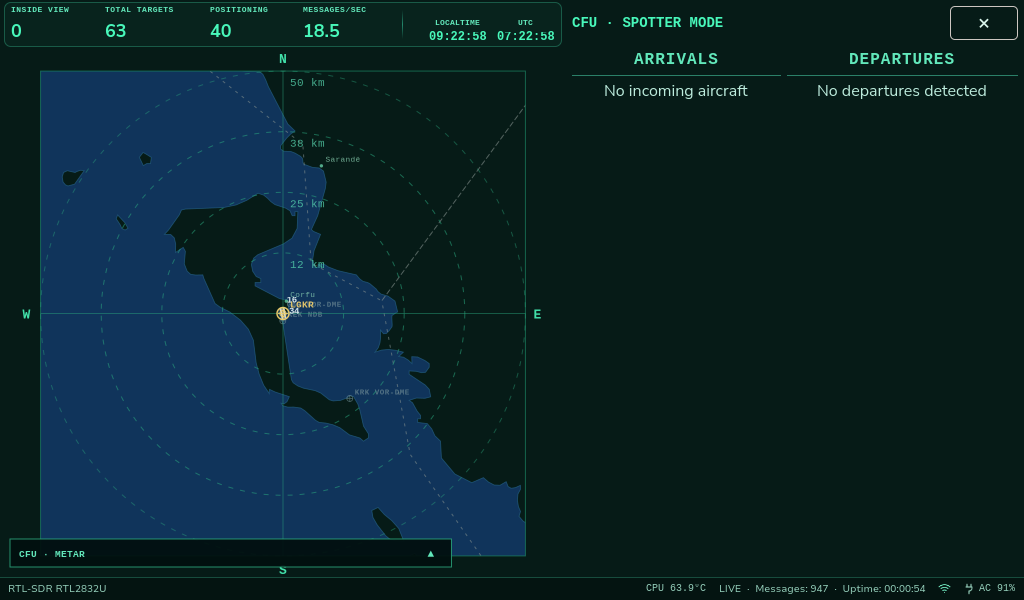The width and height of the screenshot is (1024, 600).
Task: Click the Sarandë town dot
Action: tap(321, 166)
